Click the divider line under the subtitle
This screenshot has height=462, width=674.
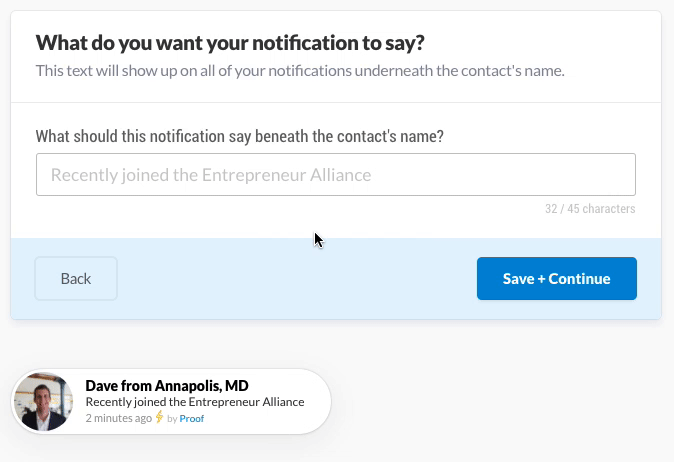(336, 103)
